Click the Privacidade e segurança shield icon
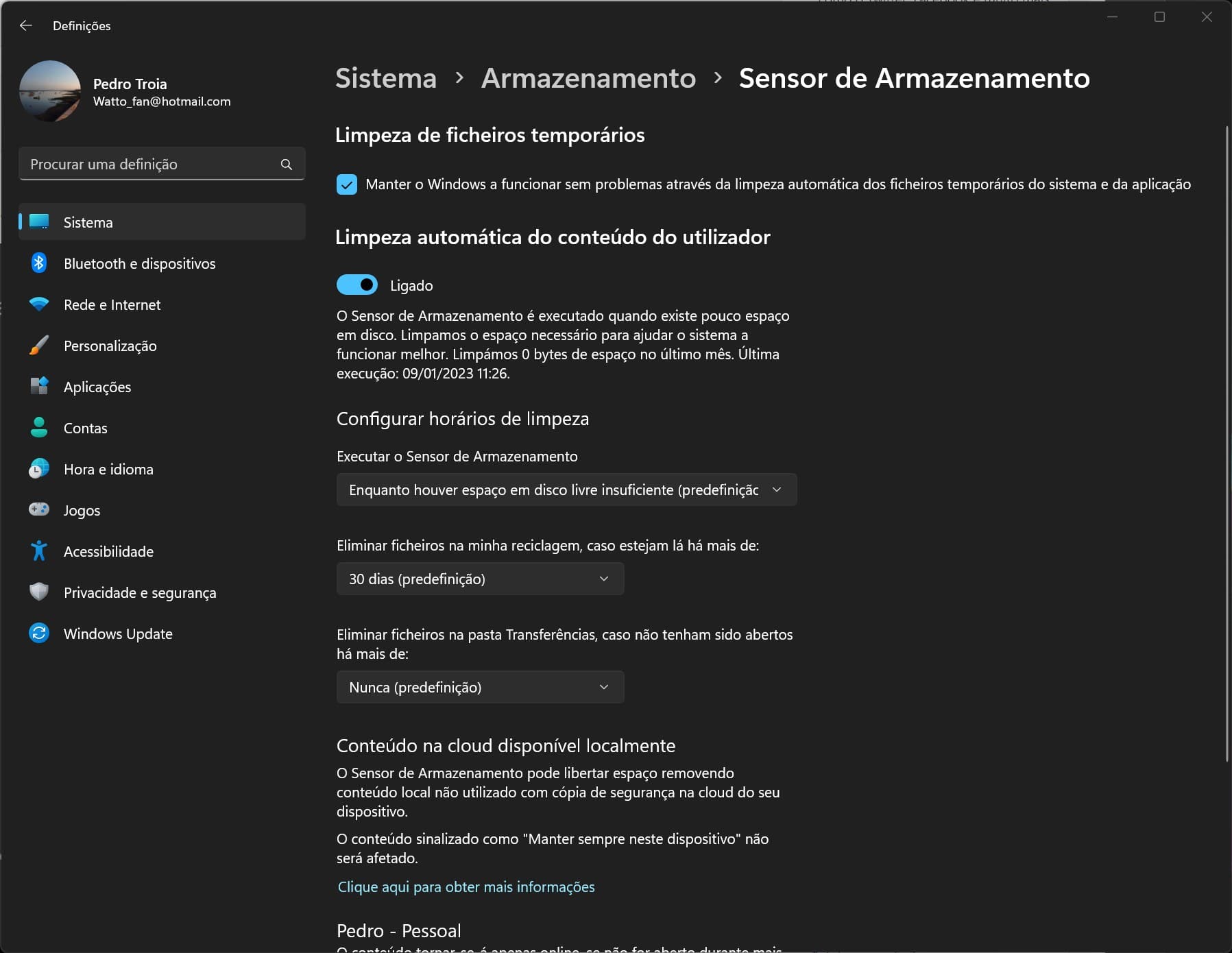 point(39,592)
